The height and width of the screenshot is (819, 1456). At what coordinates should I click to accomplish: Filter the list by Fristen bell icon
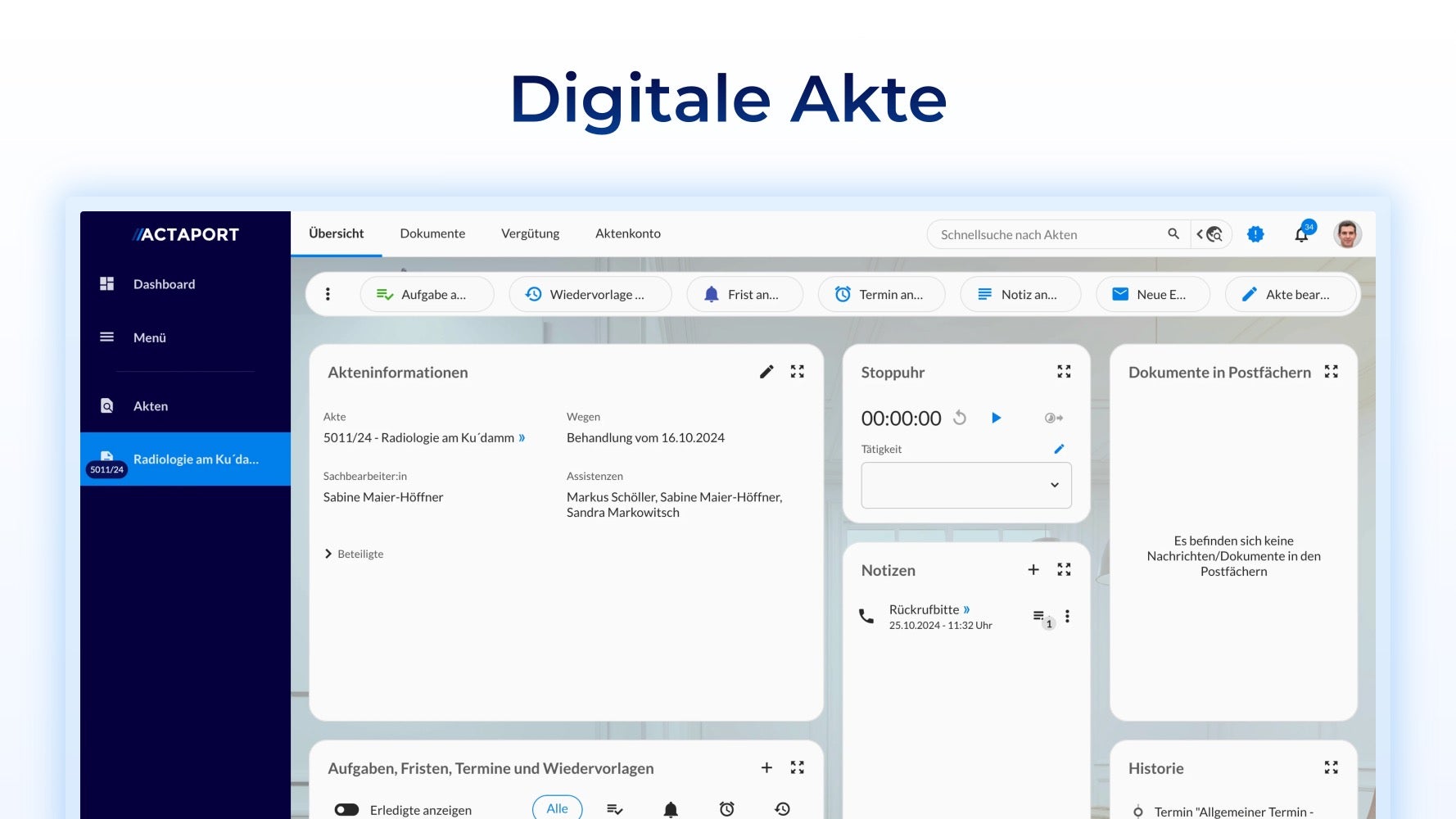(671, 809)
